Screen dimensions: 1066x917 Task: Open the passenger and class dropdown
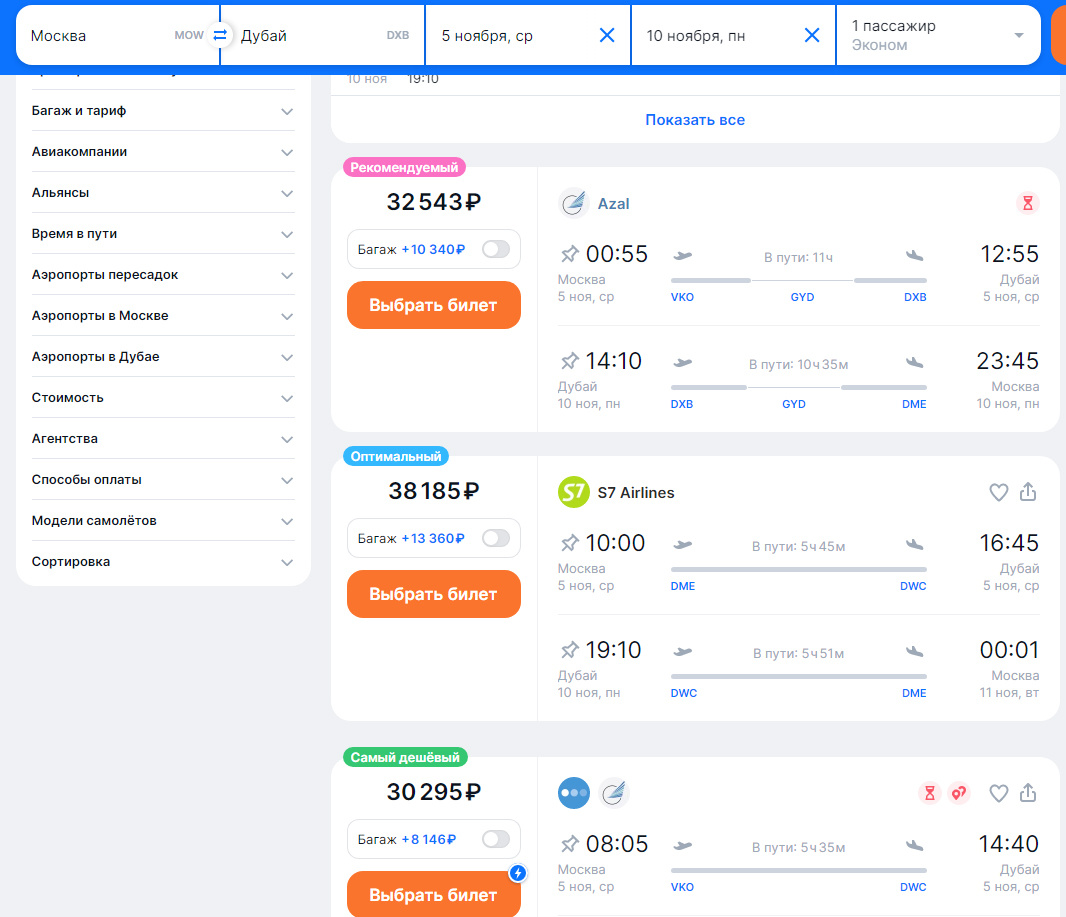pyautogui.click(x=938, y=35)
